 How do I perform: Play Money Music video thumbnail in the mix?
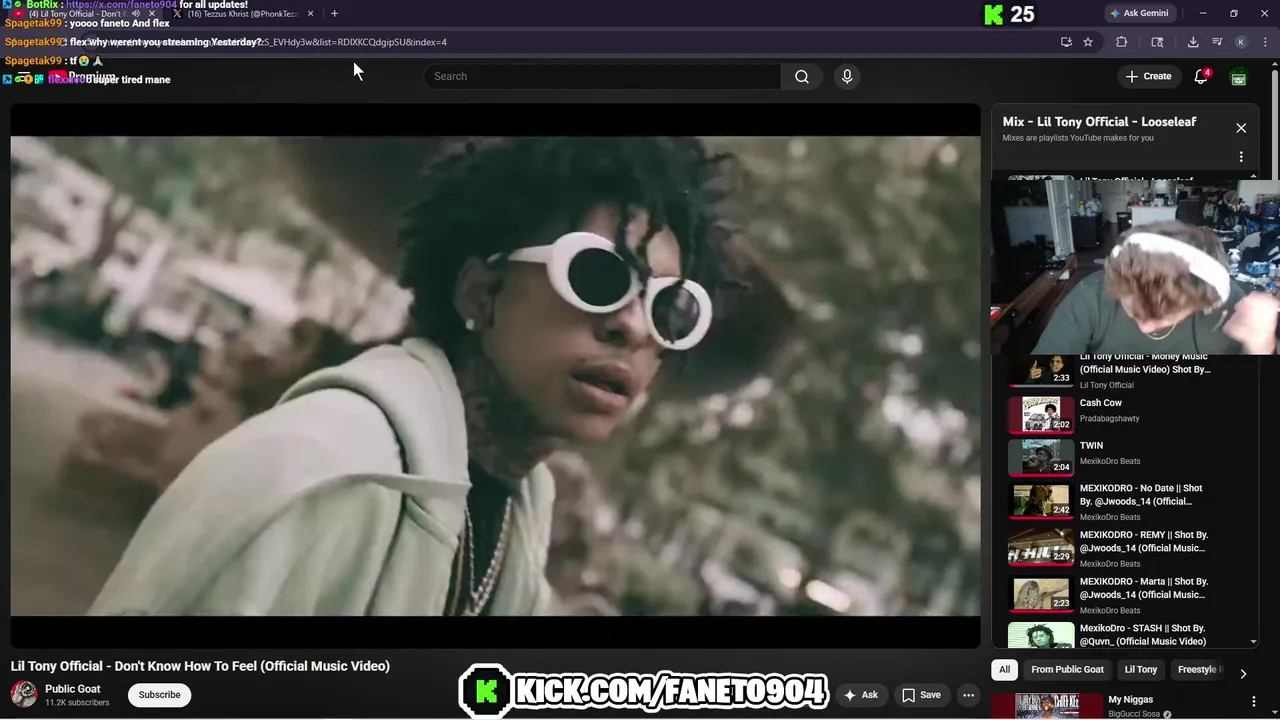coord(1041,370)
